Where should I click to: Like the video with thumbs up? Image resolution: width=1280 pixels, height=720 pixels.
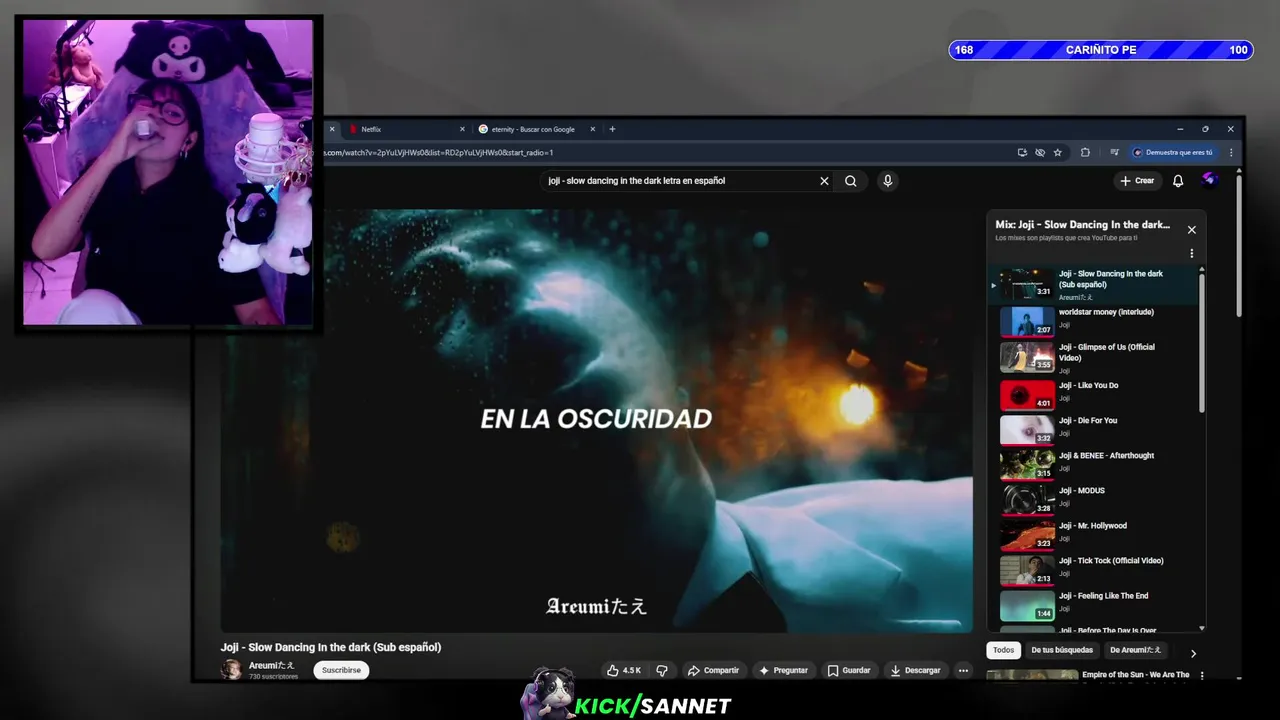(624, 670)
